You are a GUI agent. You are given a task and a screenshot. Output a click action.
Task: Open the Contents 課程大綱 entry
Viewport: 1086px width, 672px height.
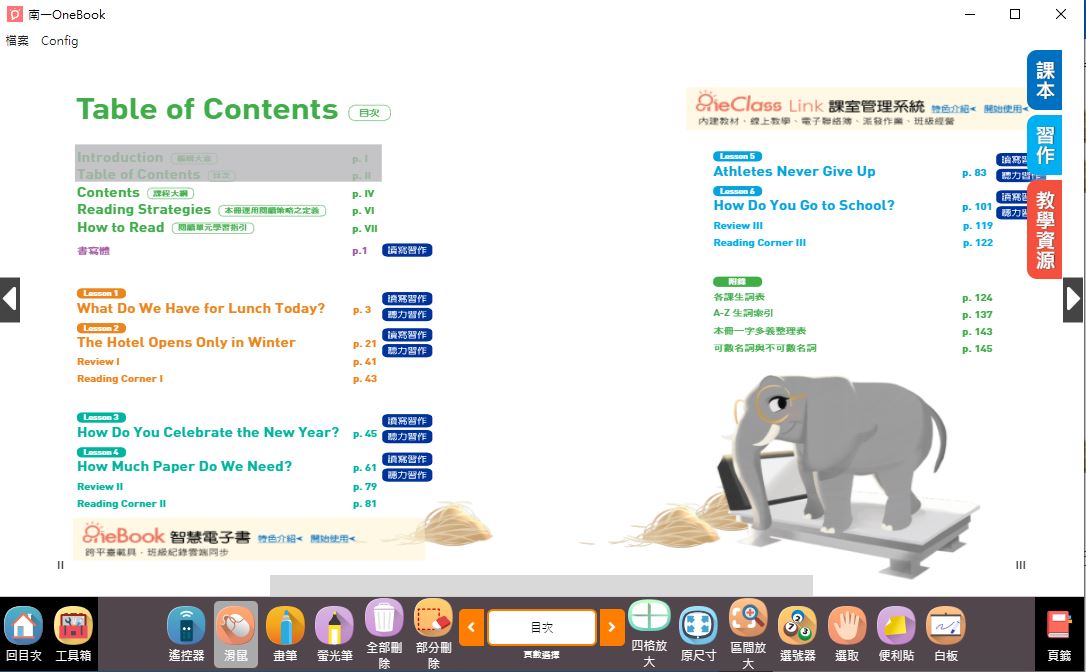click(135, 193)
